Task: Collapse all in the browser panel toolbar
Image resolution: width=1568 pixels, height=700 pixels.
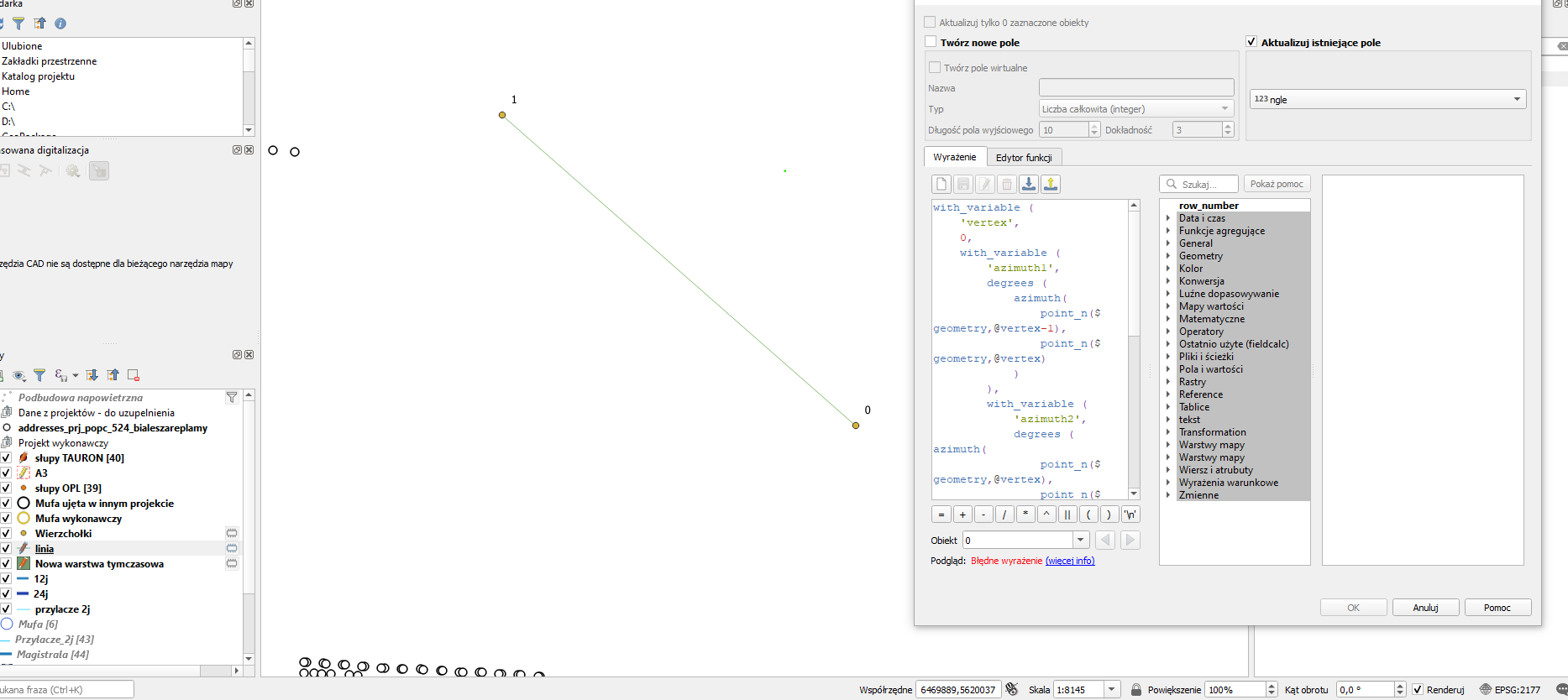Action: click(x=39, y=24)
